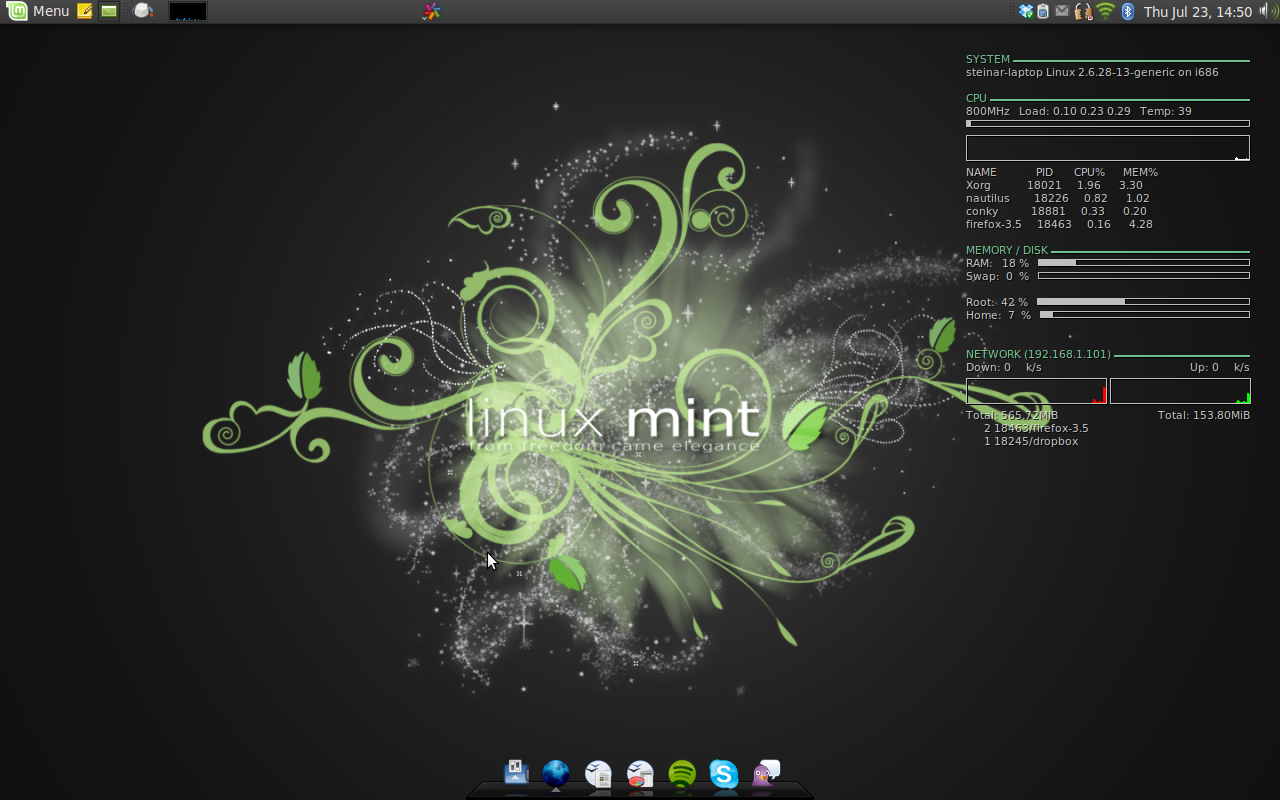1280x800 pixels.
Task: Click the SYSTEM heading in the conky panel
Action: (988, 59)
